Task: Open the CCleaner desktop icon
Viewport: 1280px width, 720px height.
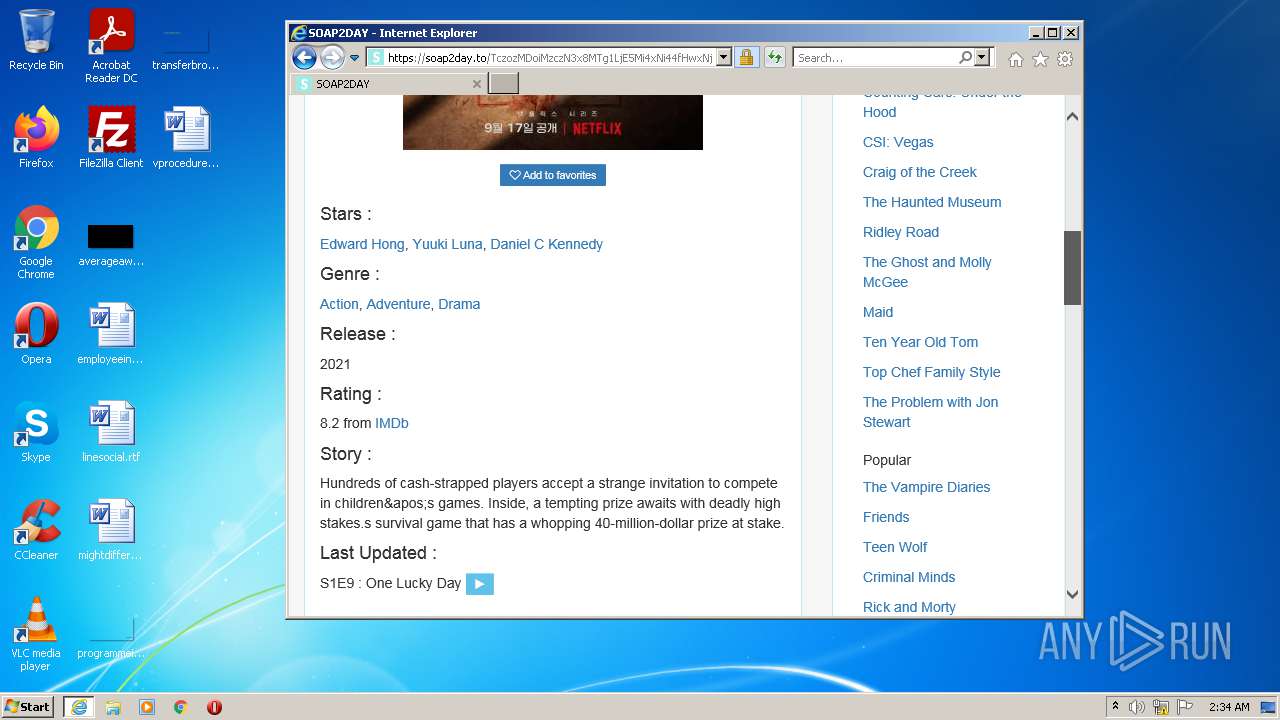Action: (x=36, y=529)
